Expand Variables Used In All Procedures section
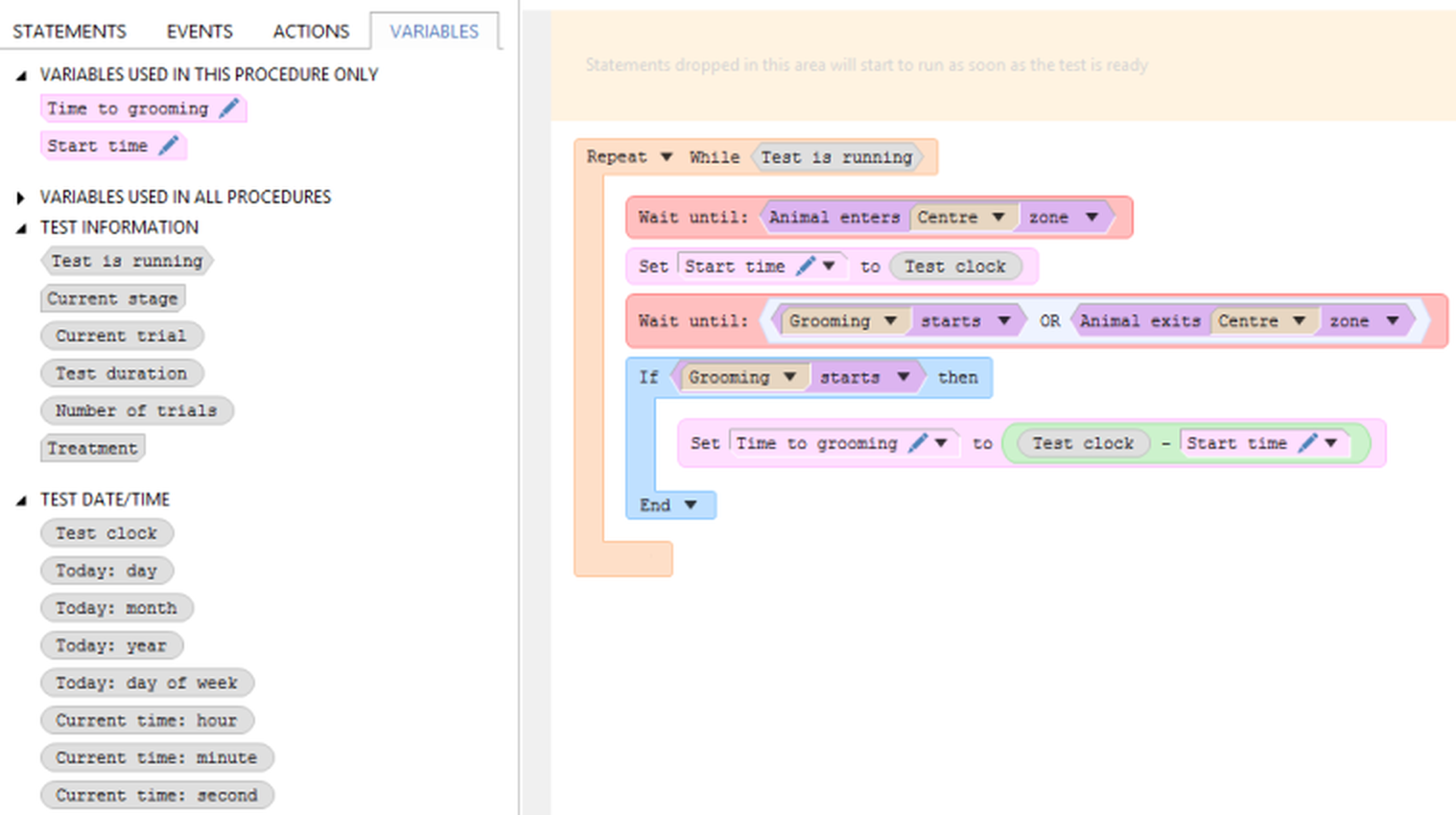 coord(20,198)
